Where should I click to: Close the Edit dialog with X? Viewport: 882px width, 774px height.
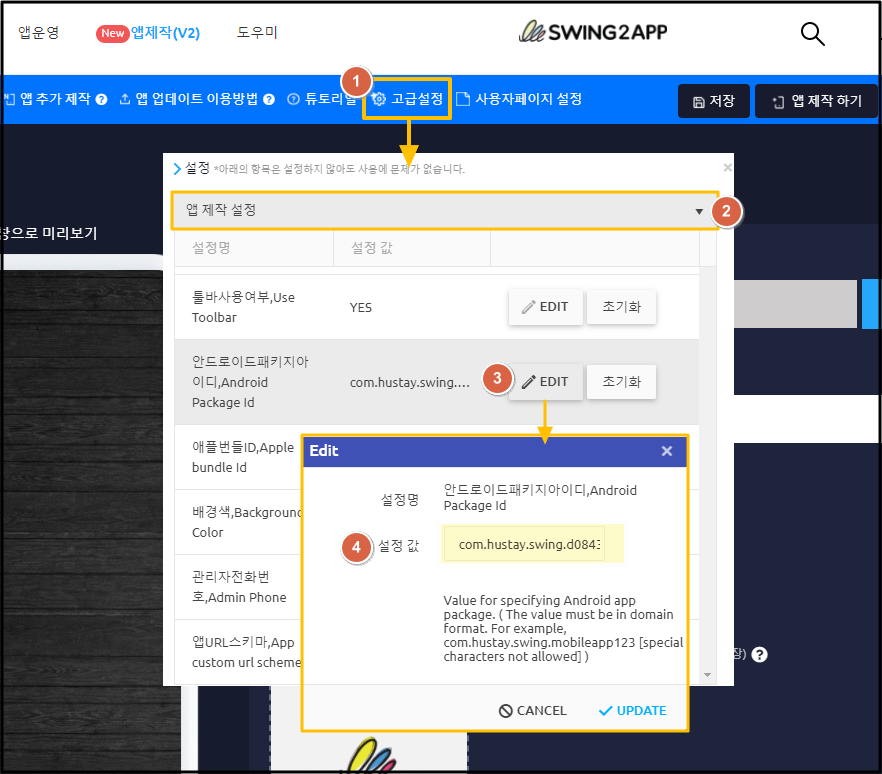pos(667,451)
